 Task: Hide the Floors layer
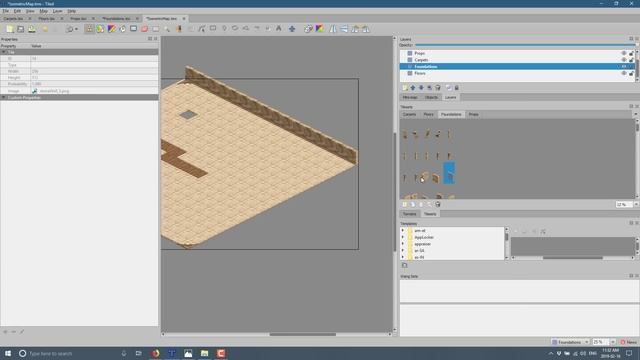coord(624,73)
